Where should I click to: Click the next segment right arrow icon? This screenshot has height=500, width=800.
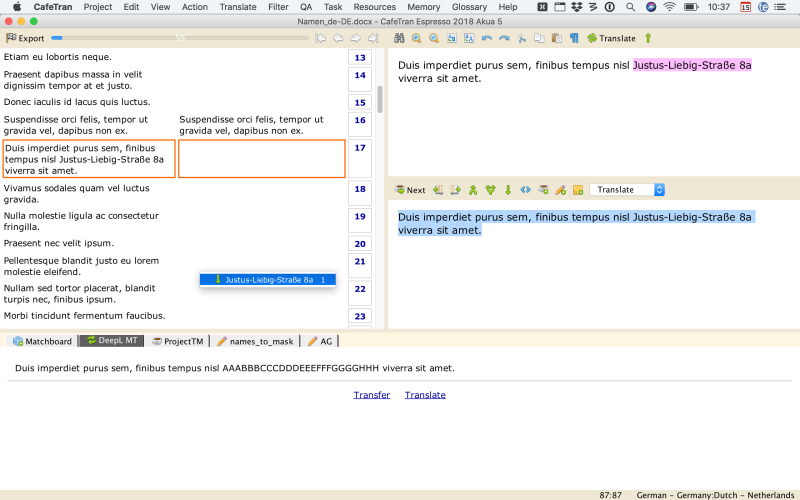tap(356, 38)
